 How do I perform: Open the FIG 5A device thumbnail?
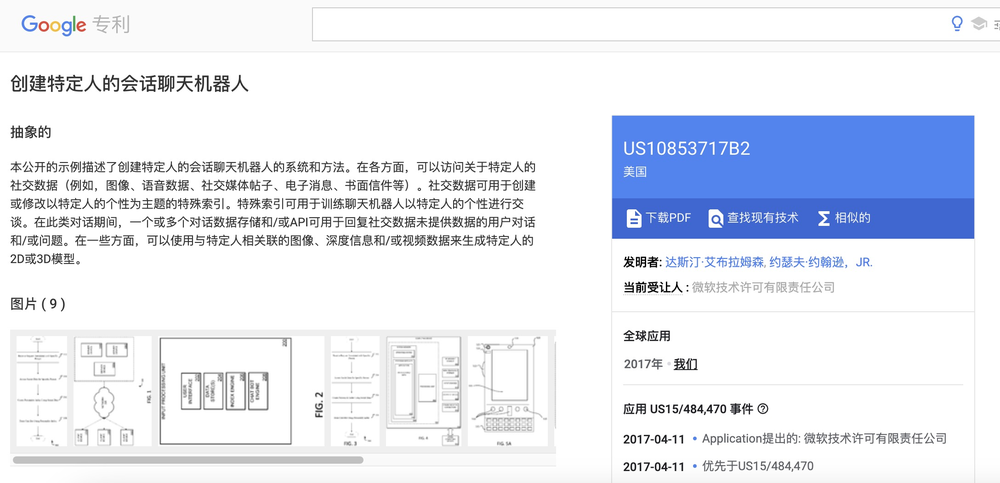508,391
